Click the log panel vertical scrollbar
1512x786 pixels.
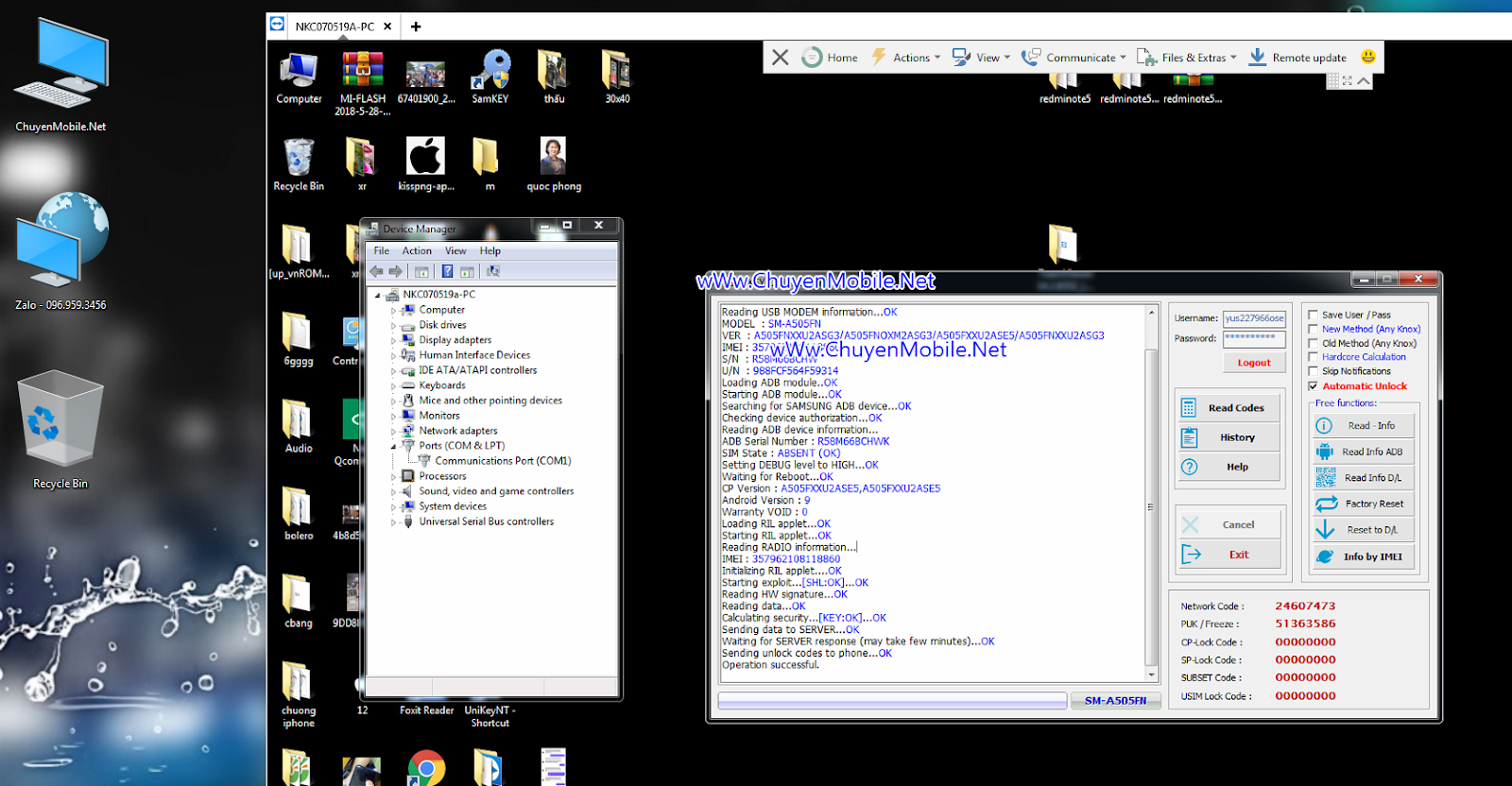[x=1151, y=493]
